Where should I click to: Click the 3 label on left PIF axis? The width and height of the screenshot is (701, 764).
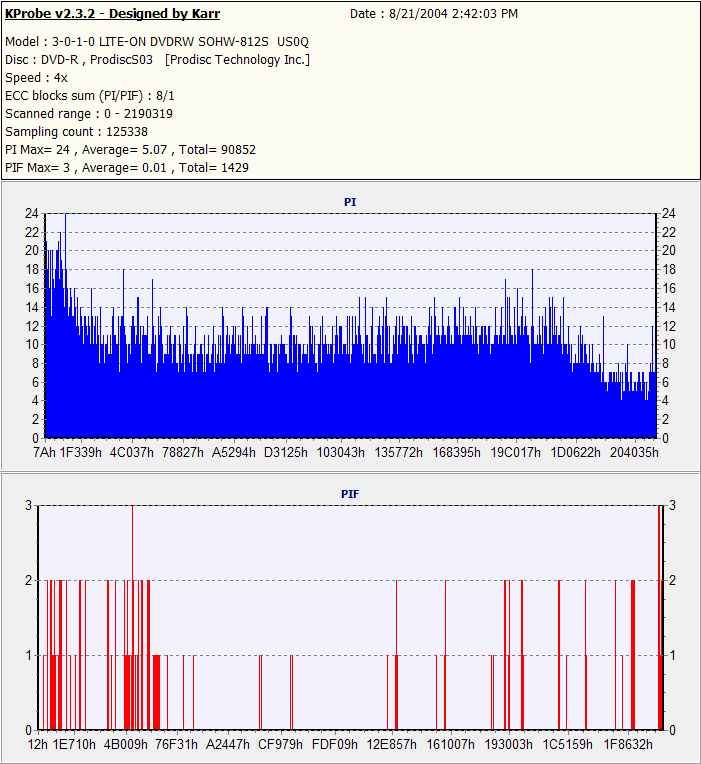(28, 505)
